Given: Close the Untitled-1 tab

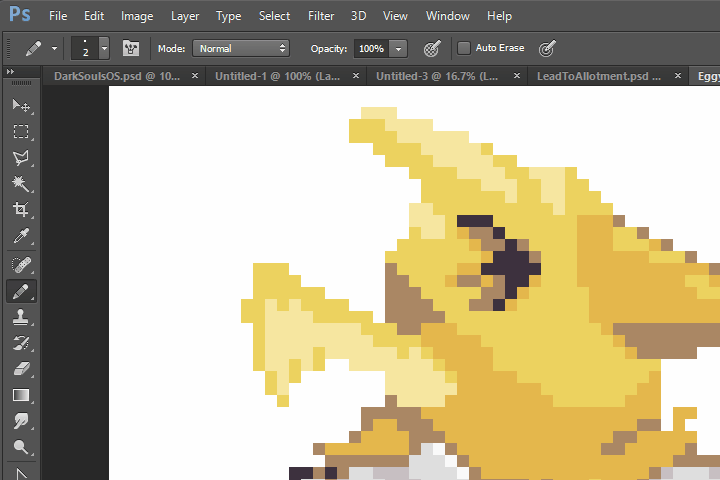Looking at the screenshot, I should point(356,75).
